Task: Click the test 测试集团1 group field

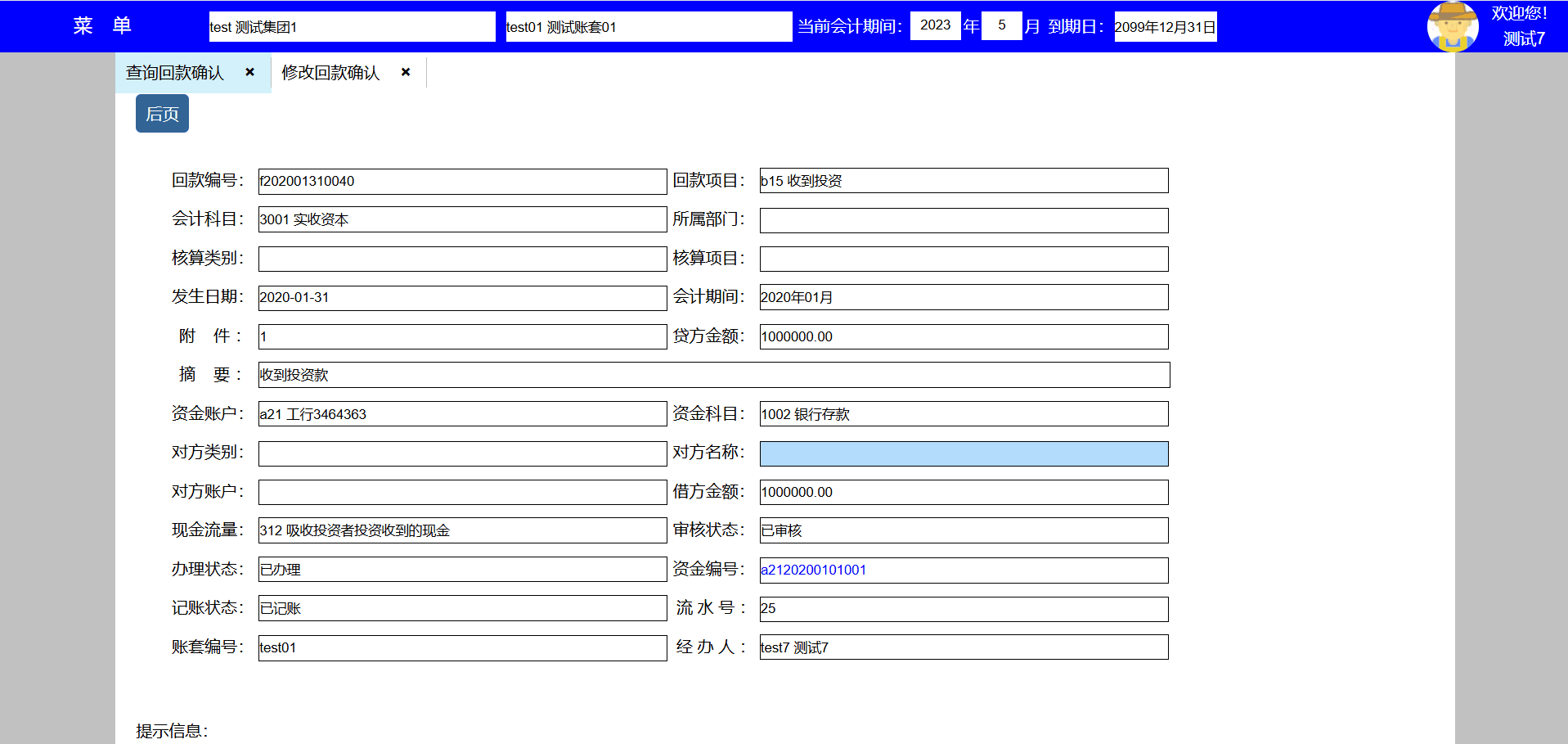Action: click(x=352, y=27)
